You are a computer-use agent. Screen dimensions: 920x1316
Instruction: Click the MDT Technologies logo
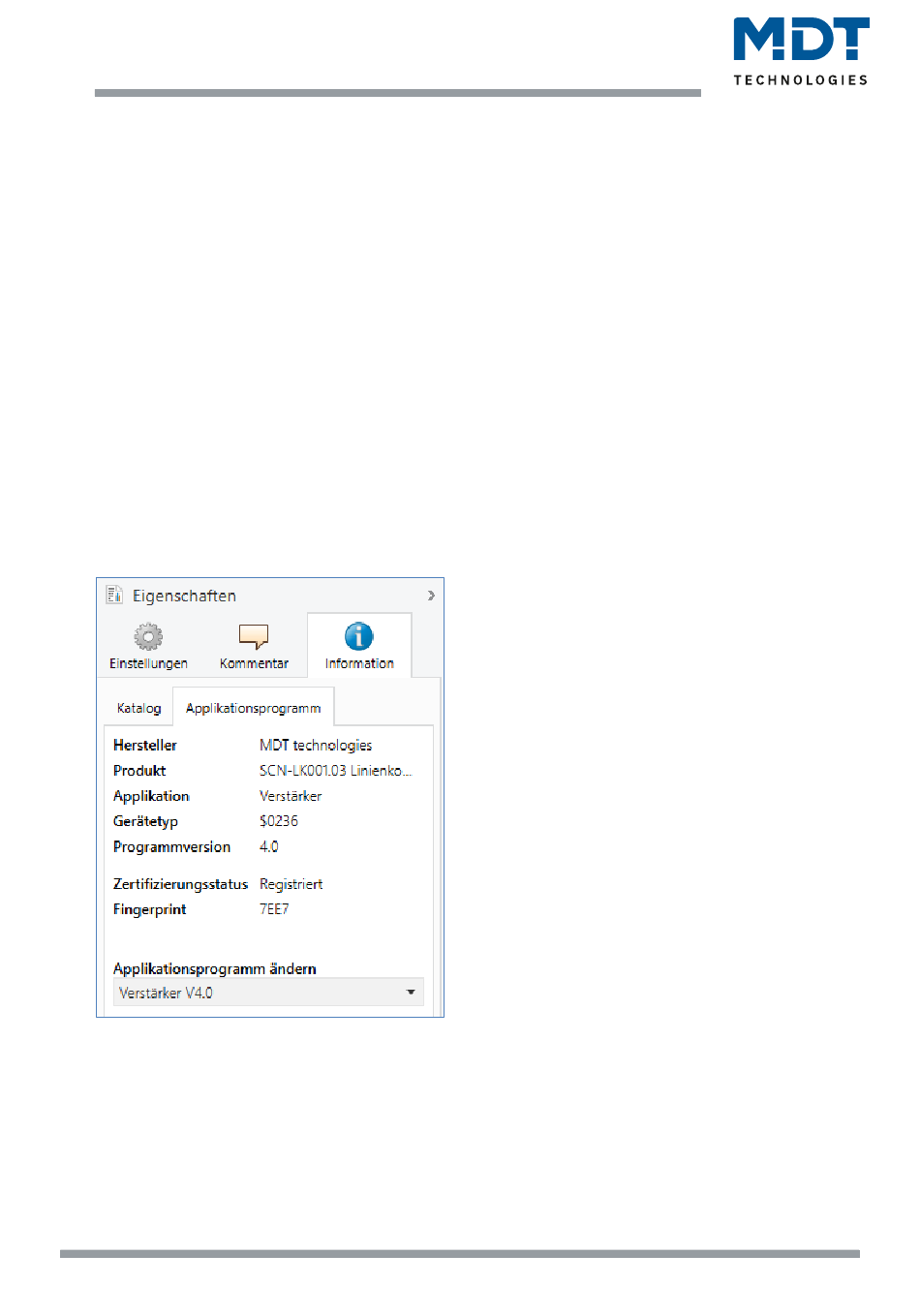[x=800, y=52]
